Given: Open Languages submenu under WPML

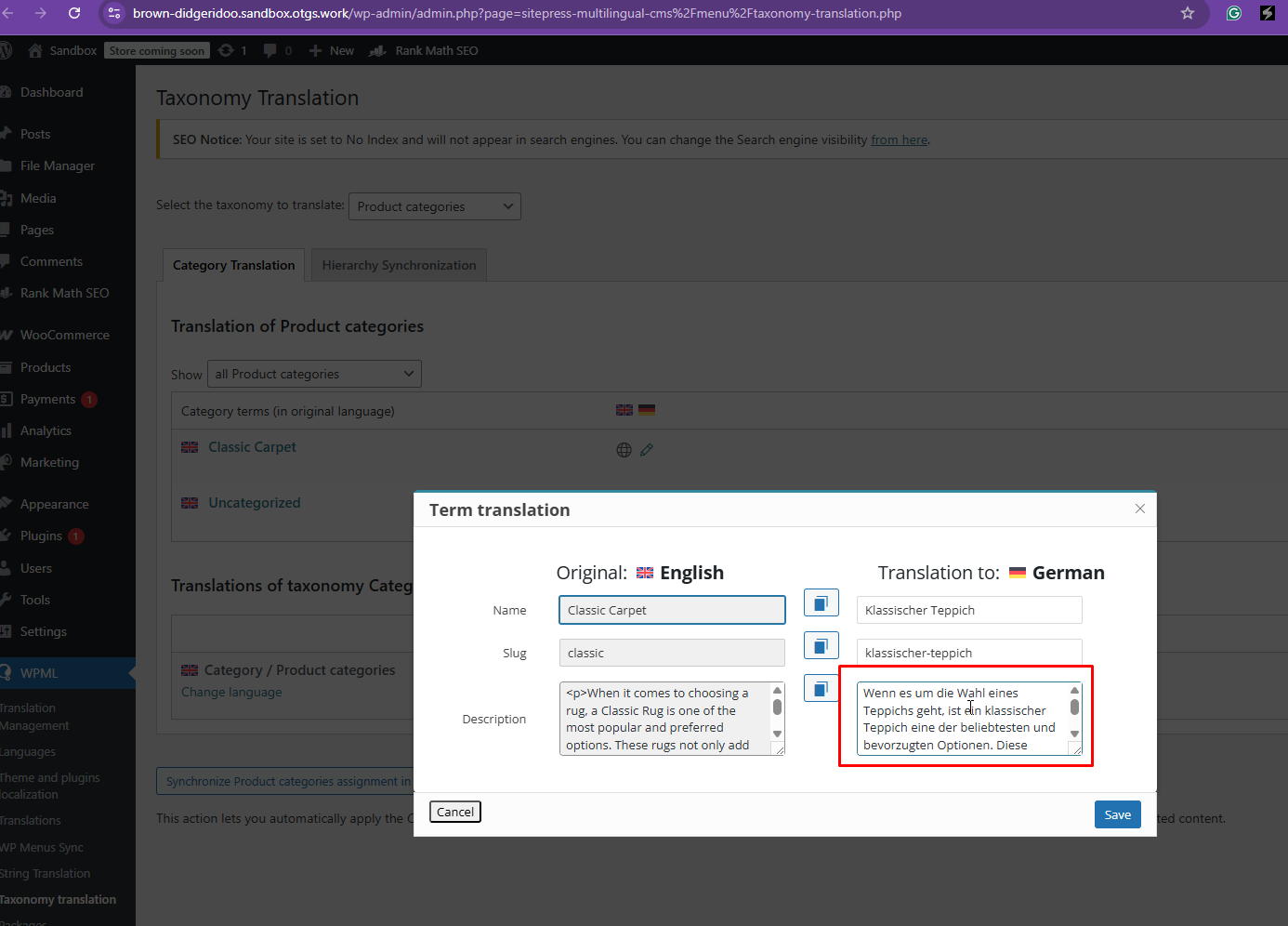Looking at the screenshot, I should point(28,751).
